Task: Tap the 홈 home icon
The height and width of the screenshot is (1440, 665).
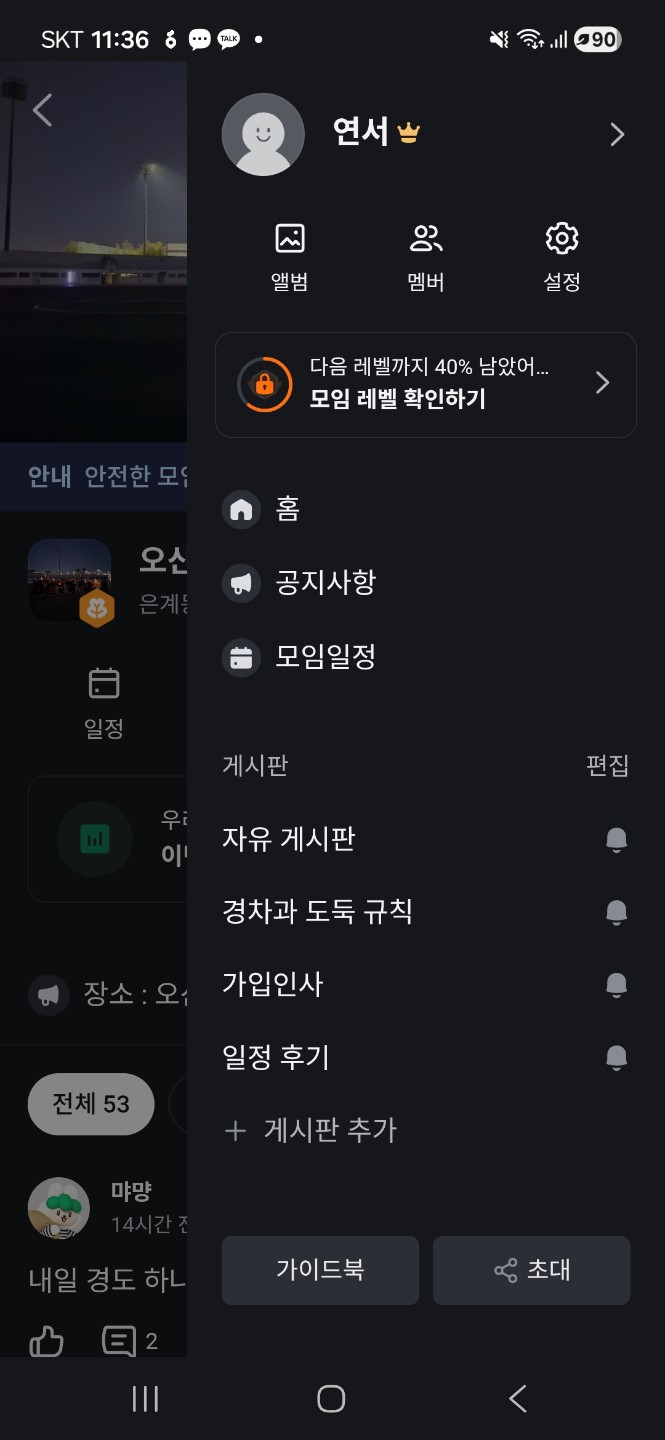Action: [x=241, y=510]
